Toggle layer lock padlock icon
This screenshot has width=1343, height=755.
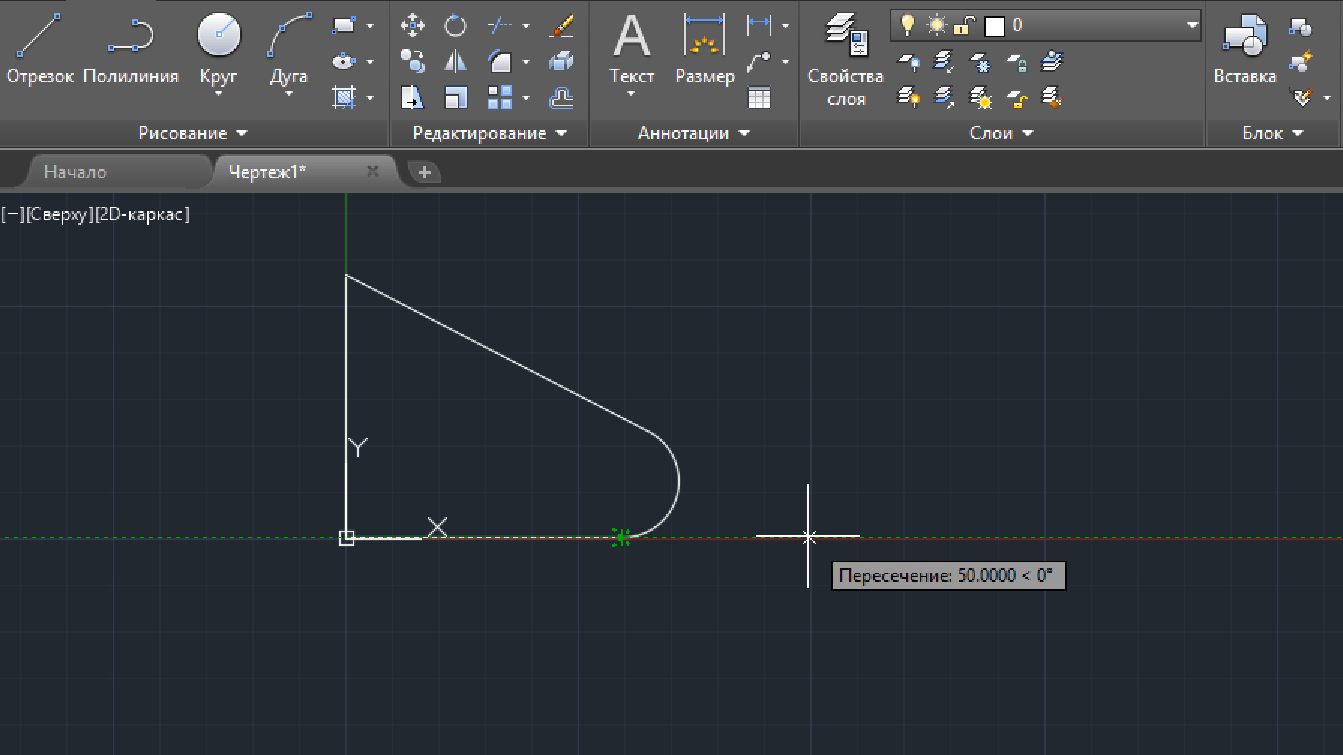coord(964,25)
